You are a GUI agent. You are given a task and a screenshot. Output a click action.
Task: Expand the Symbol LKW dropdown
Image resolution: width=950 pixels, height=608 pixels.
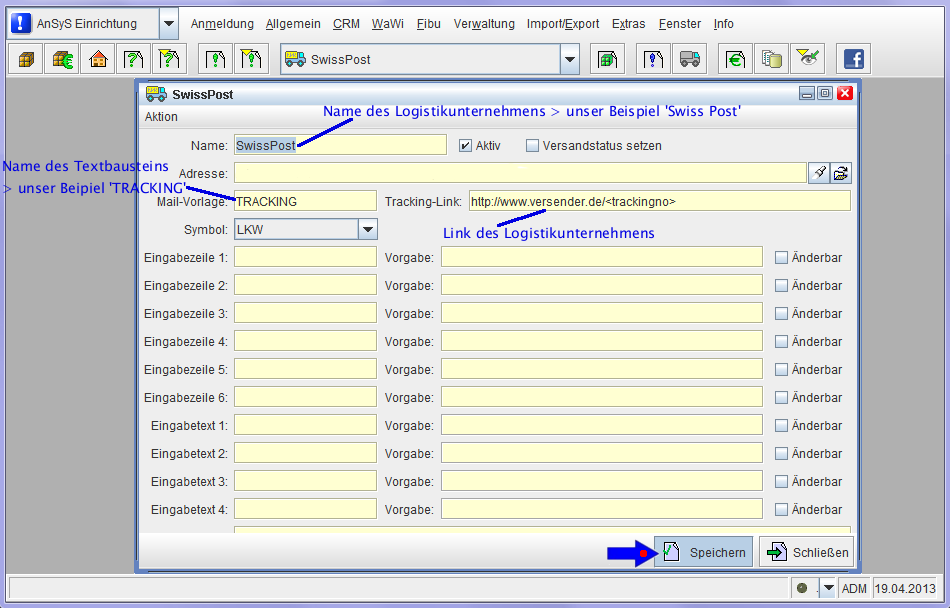367,230
